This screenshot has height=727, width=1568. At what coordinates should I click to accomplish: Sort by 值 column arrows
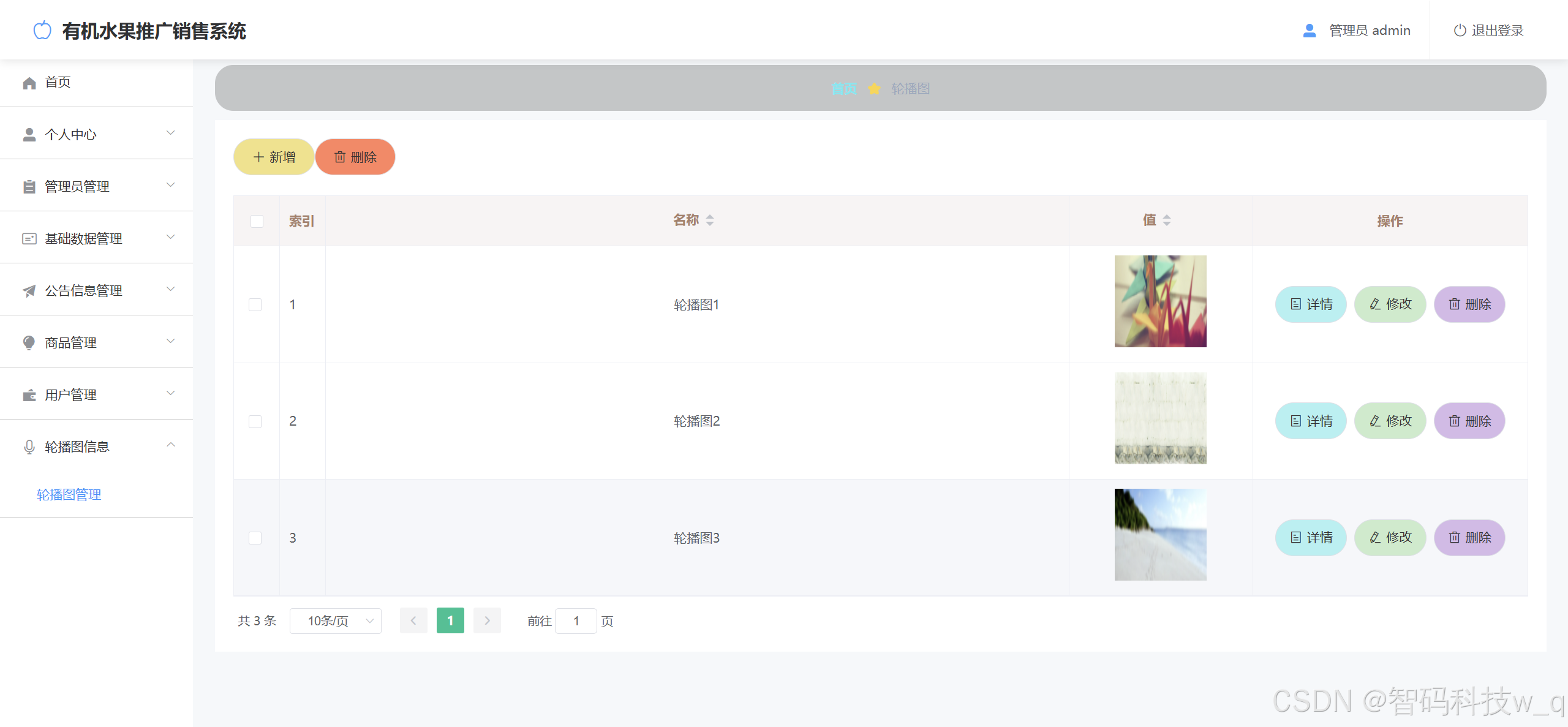(1166, 220)
